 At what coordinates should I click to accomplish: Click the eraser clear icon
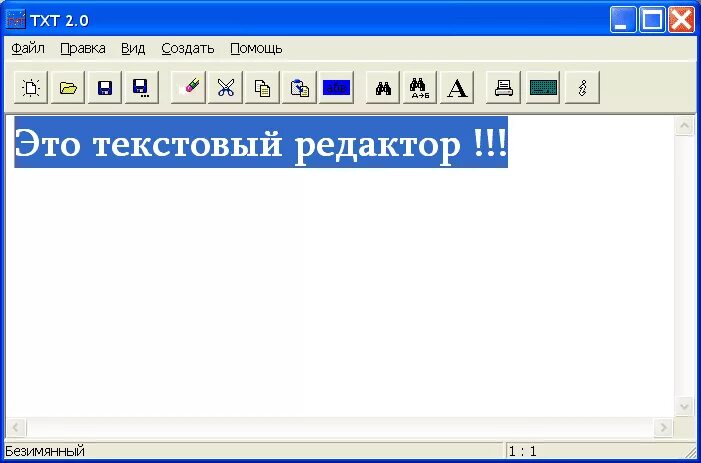click(189, 87)
